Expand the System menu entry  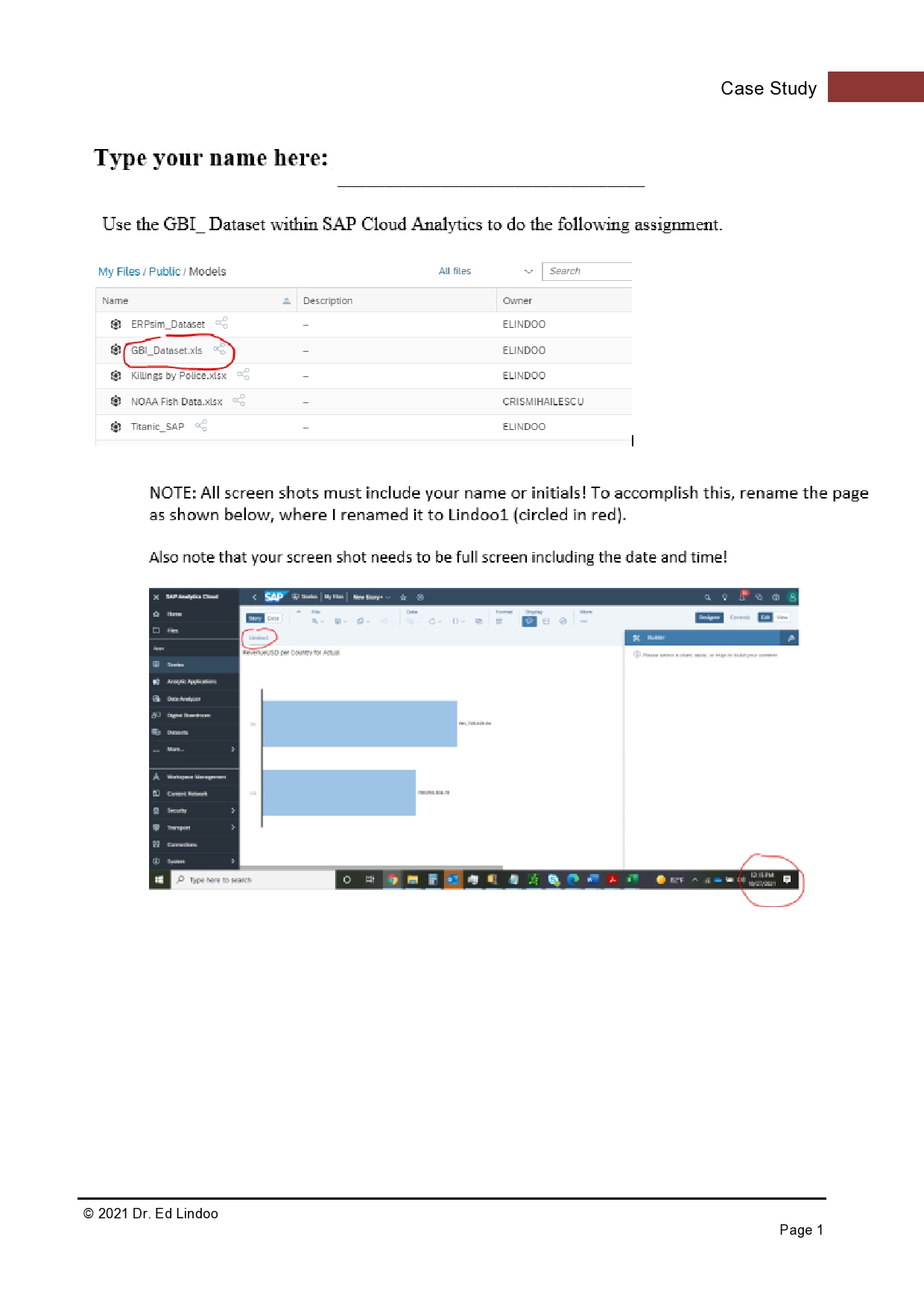[x=194, y=861]
